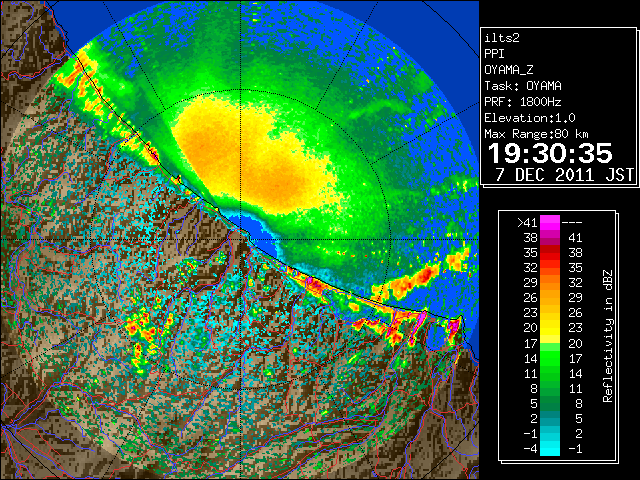
Task: Click the vertical 'Reflectivity in dBZ' label
Action: tap(607, 336)
